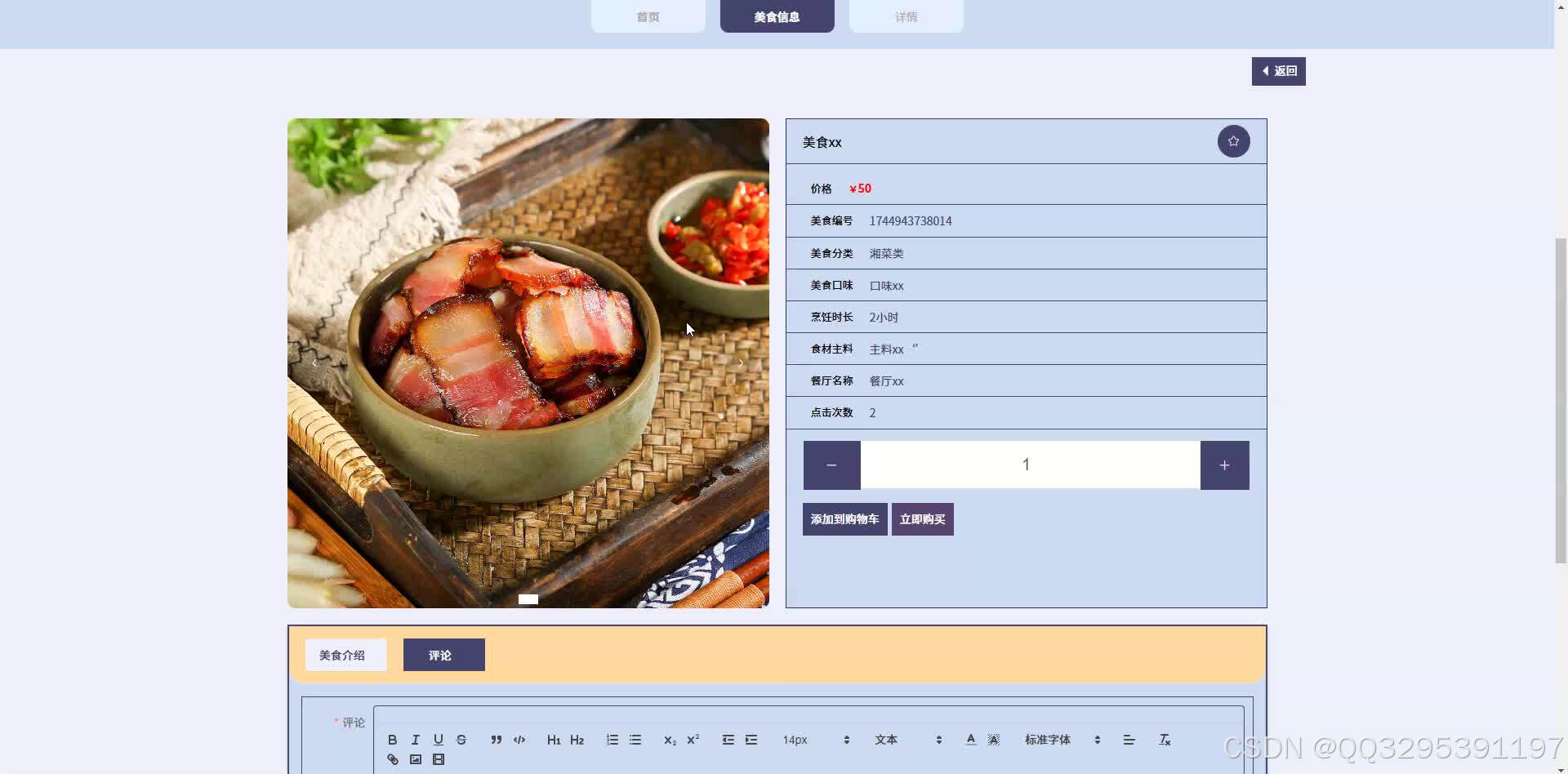This screenshot has width=1568, height=774.
Task: Click the flavor value 口味xx
Action: point(886,286)
